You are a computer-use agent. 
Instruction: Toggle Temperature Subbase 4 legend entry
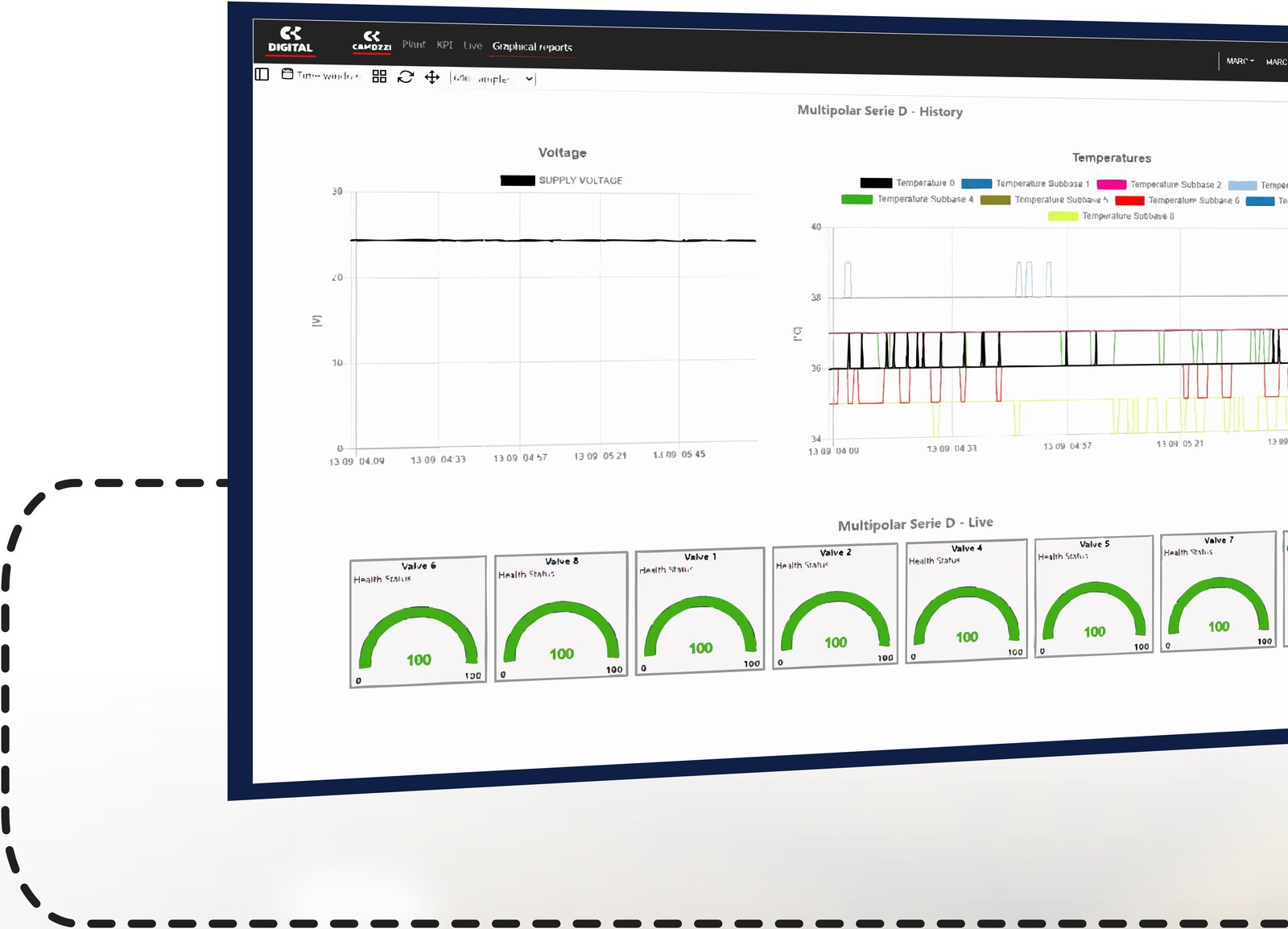[907, 199]
